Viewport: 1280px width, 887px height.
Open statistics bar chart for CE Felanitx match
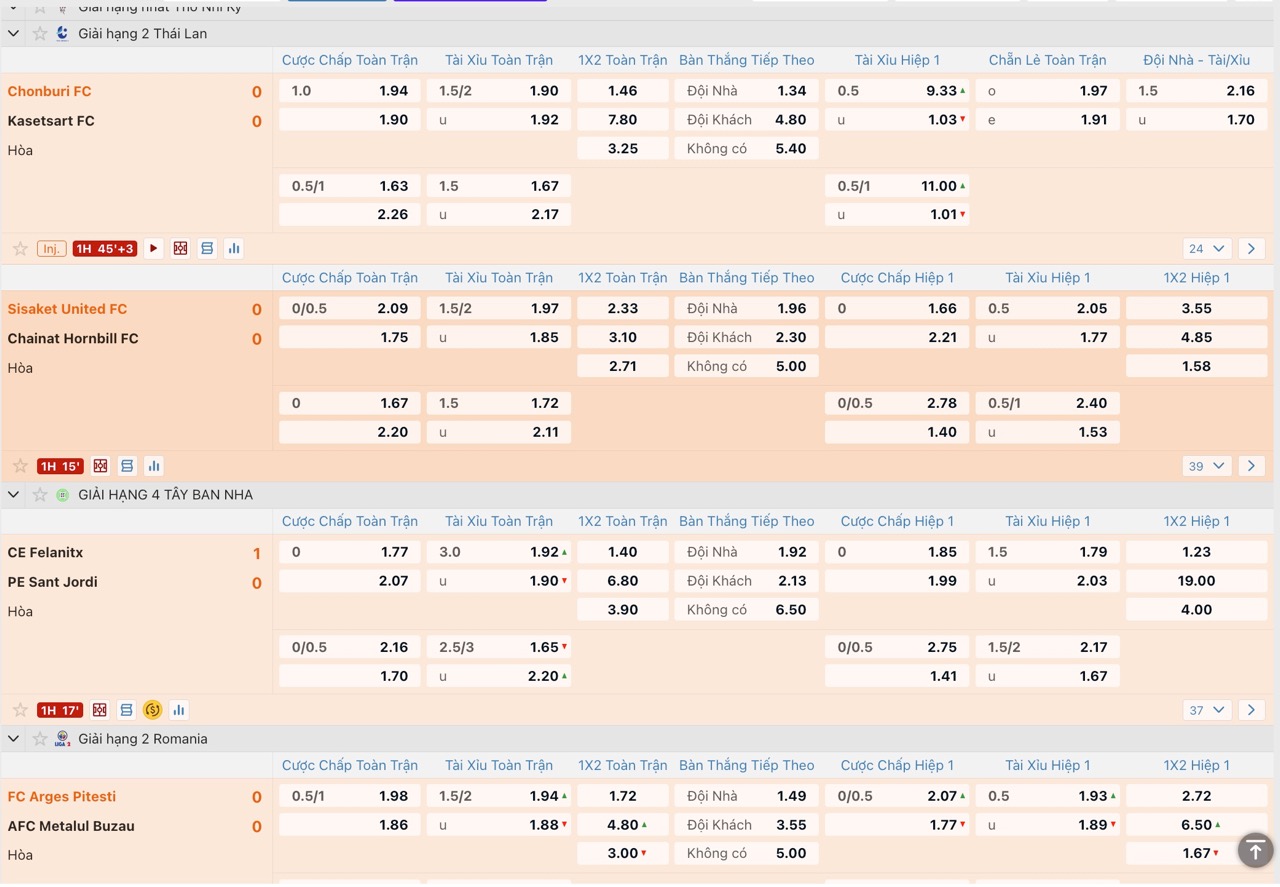pyautogui.click(x=179, y=710)
